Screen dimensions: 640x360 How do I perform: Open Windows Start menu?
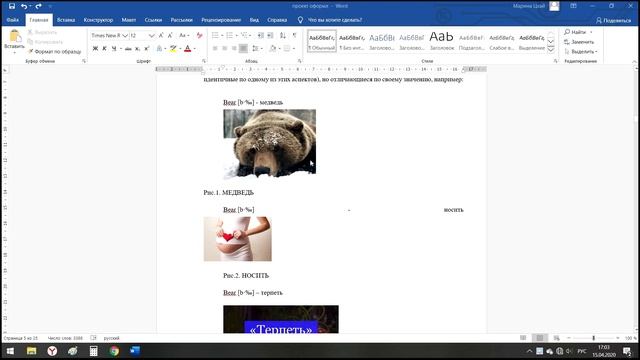(x=10, y=351)
